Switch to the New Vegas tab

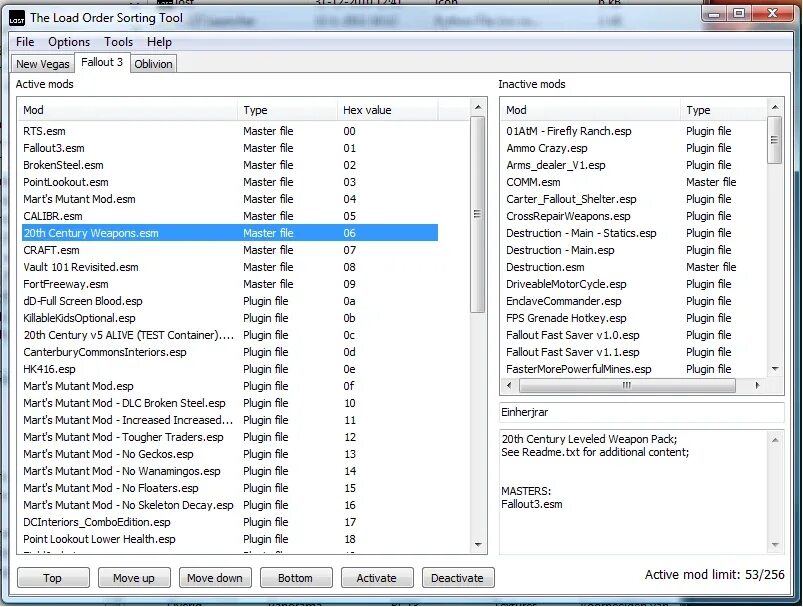pos(43,64)
